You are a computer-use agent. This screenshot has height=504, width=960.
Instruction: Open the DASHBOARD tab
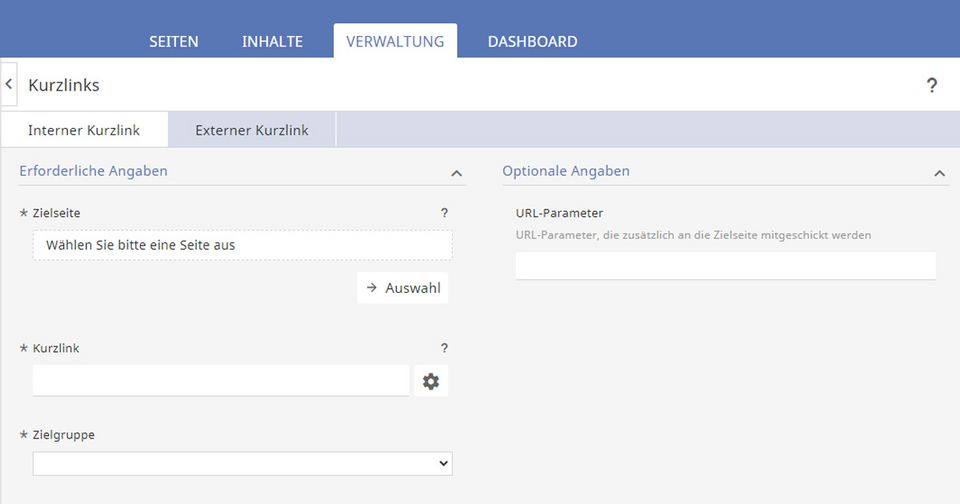pyautogui.click(x=532, y=42)
